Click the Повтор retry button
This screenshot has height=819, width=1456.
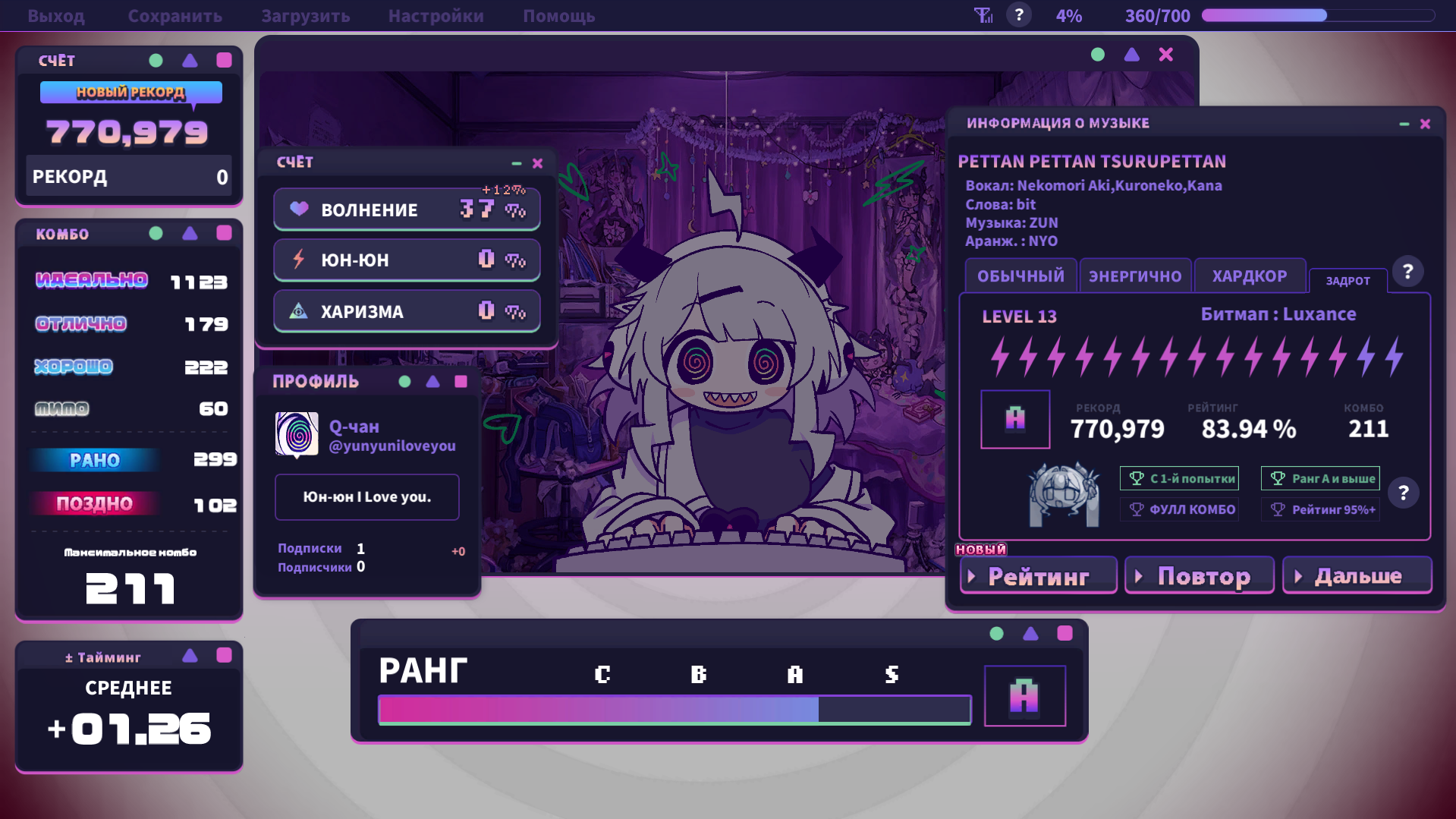click(1199, 576)
